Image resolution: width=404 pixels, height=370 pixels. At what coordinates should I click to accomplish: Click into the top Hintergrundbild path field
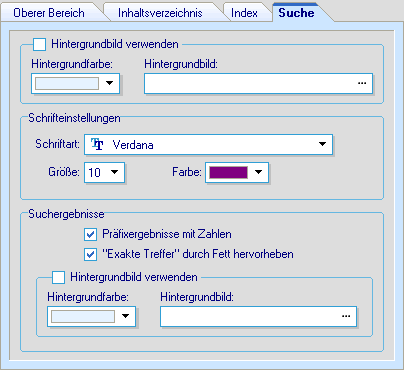point(258,83)
